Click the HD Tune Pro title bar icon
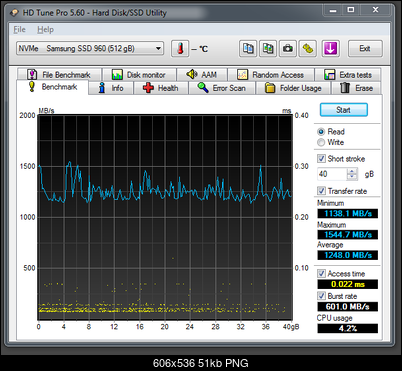 point(14,13)
